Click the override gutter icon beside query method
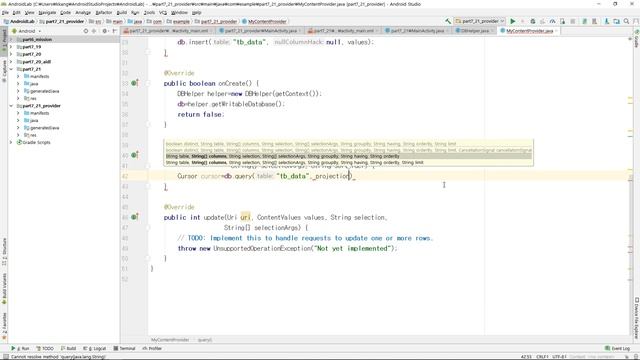Screen dimensions: 640x360 134,155
